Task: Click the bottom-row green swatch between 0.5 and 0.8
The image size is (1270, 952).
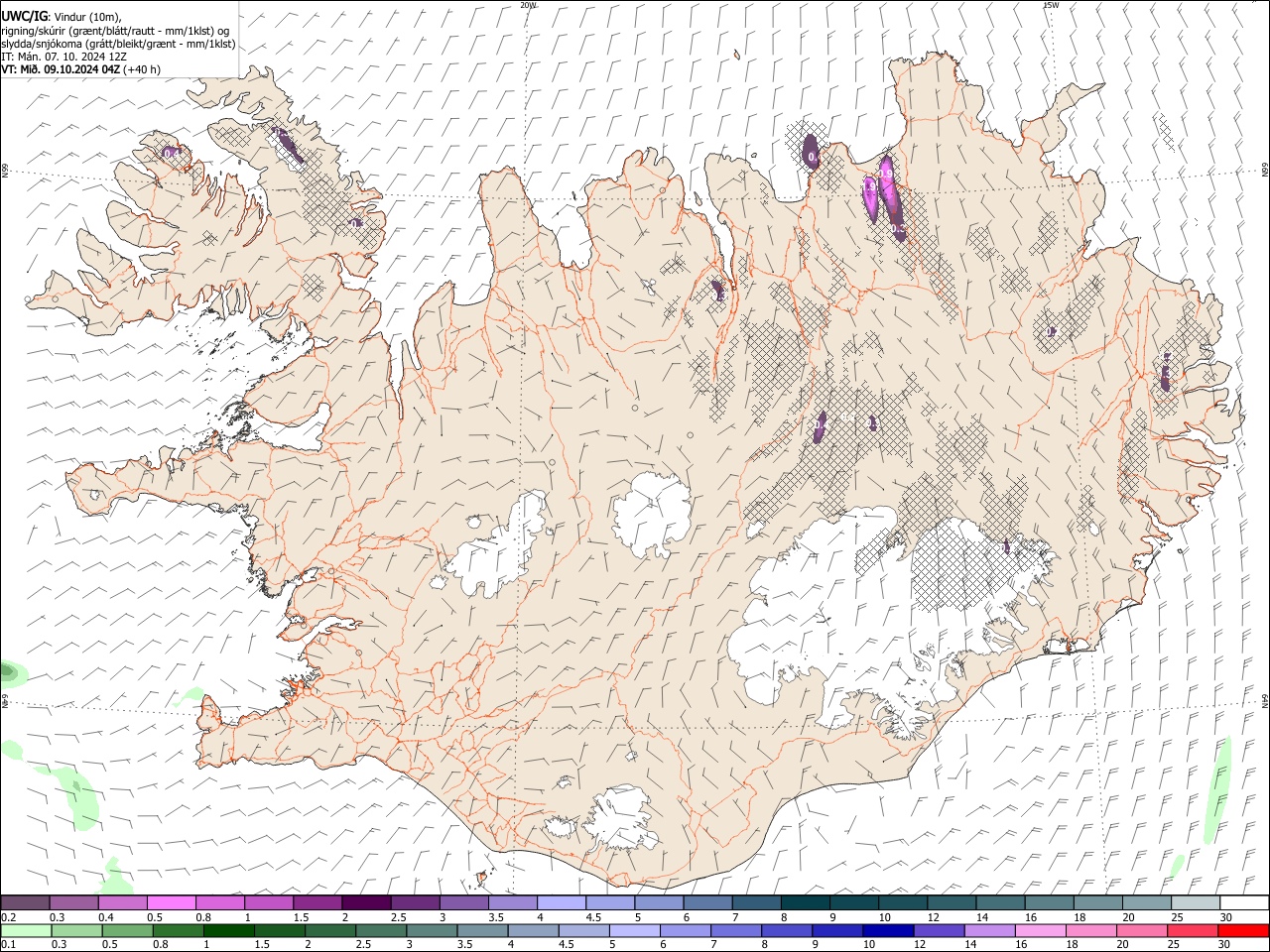Action: (127, 930)
